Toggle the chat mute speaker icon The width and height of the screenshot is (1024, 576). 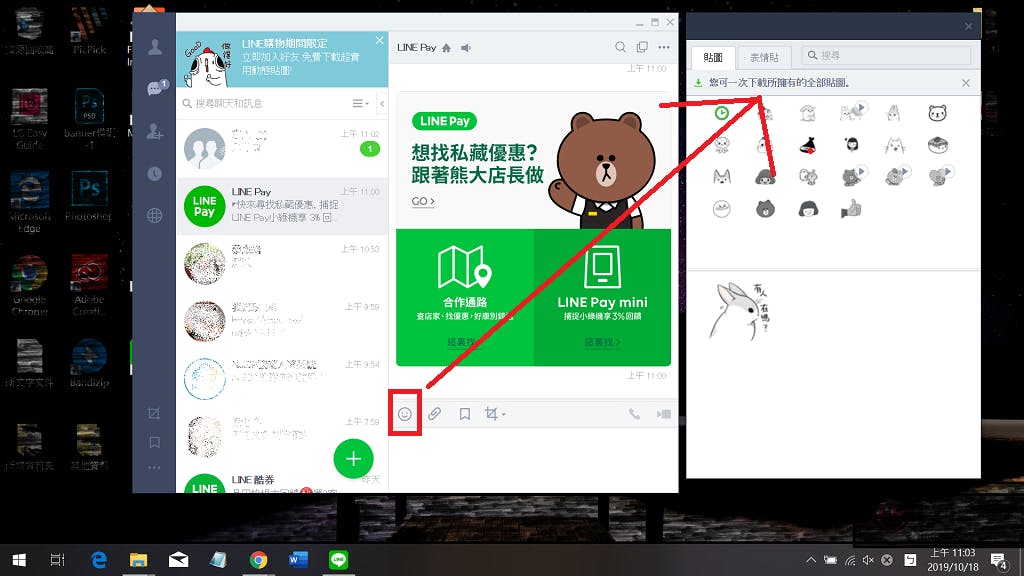(x=466, y=48)
